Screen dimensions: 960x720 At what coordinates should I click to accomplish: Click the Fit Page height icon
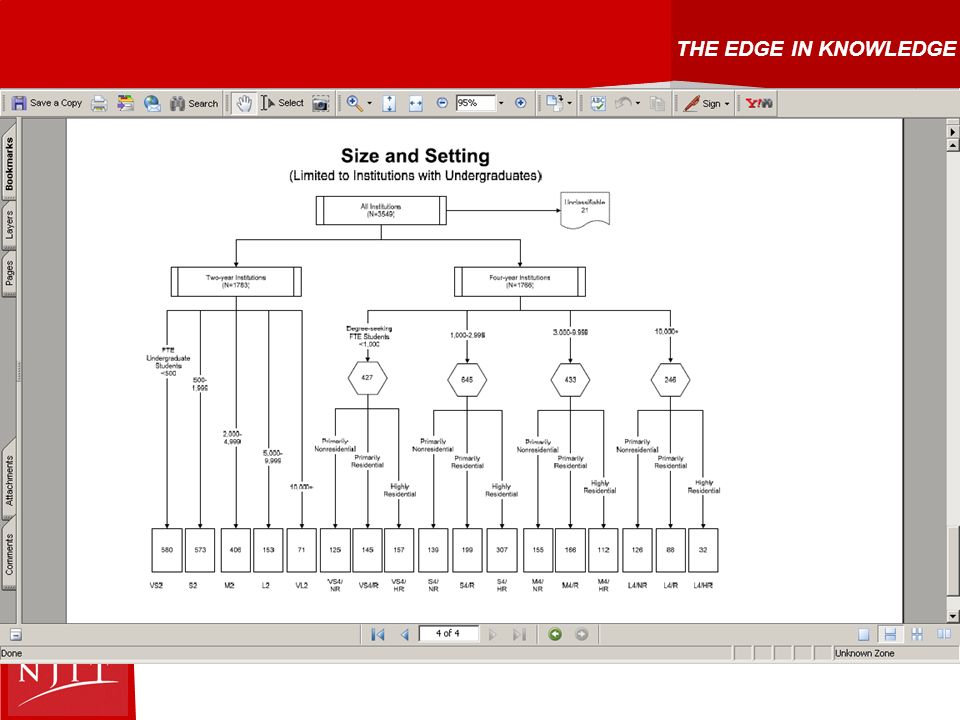(x=389, y=103)
